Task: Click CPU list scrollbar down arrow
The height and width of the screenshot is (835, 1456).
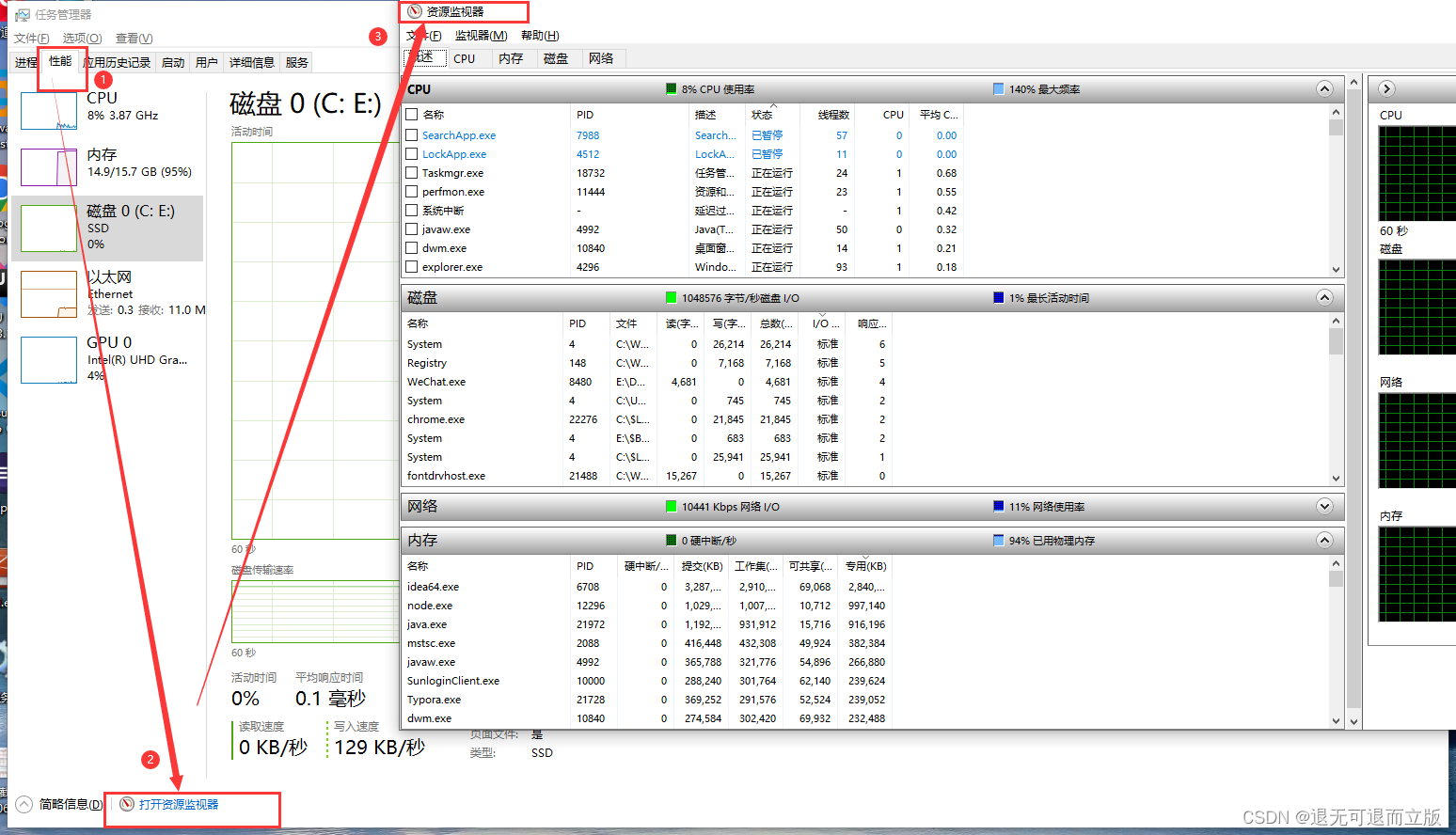Action: click(x=1336, y=270)
